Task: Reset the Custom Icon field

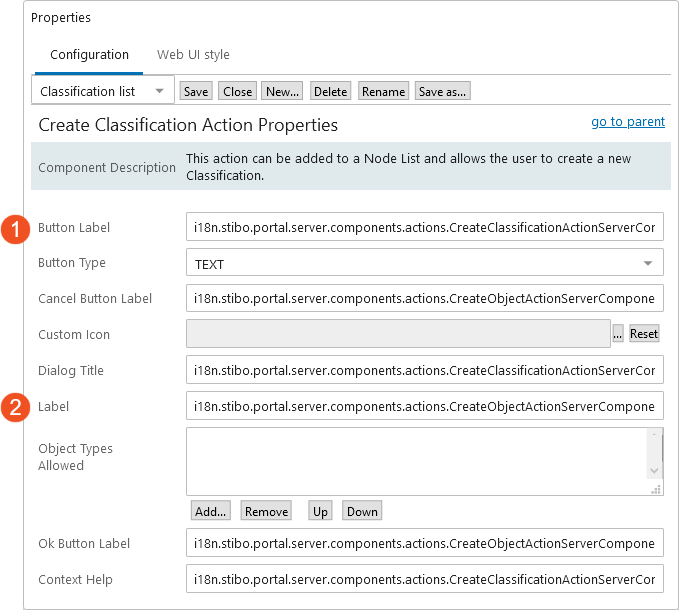Action: click(644, 334)
